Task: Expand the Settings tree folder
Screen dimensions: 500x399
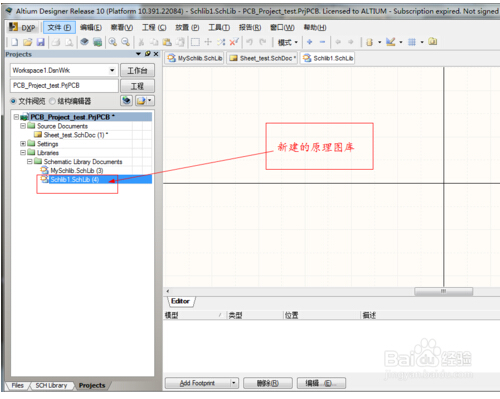Action: pos(23,144)
